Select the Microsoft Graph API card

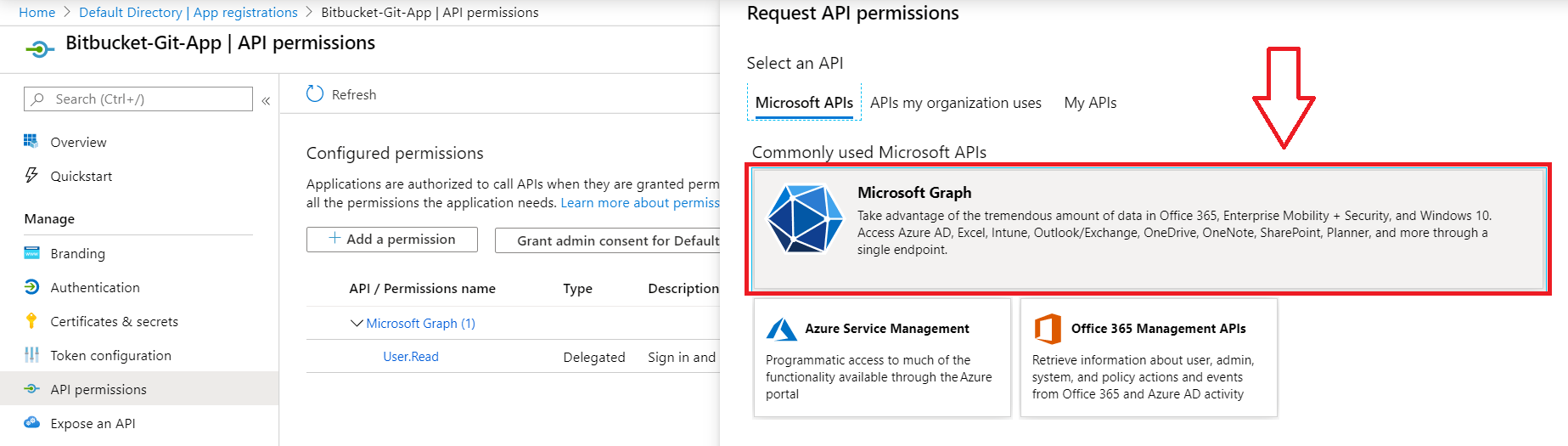pyautogui.click(x=1149, y=229)
